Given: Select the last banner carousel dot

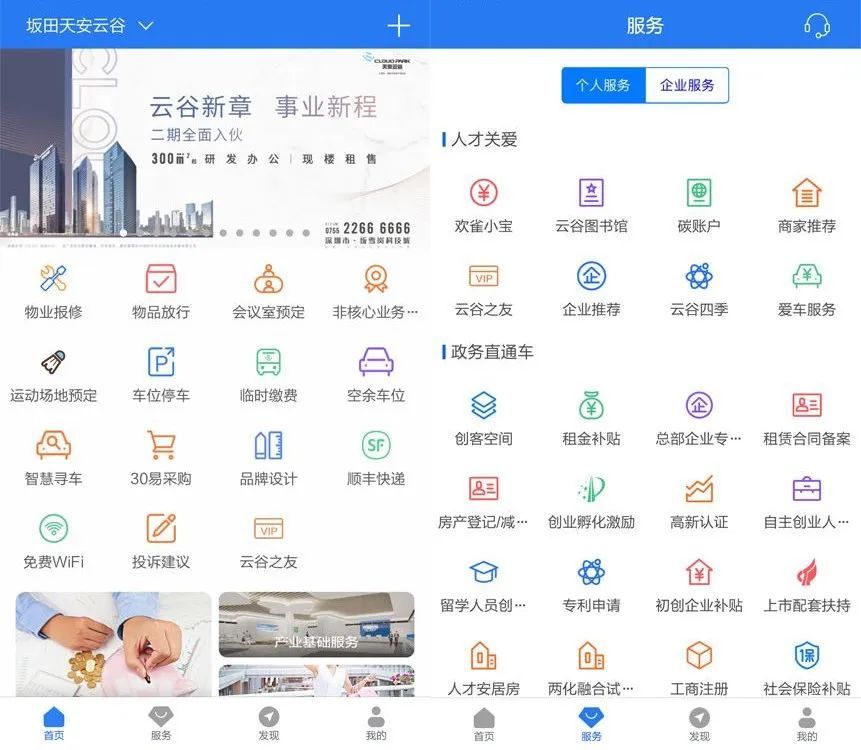Looking at the screenshot, I should point(306,233).
